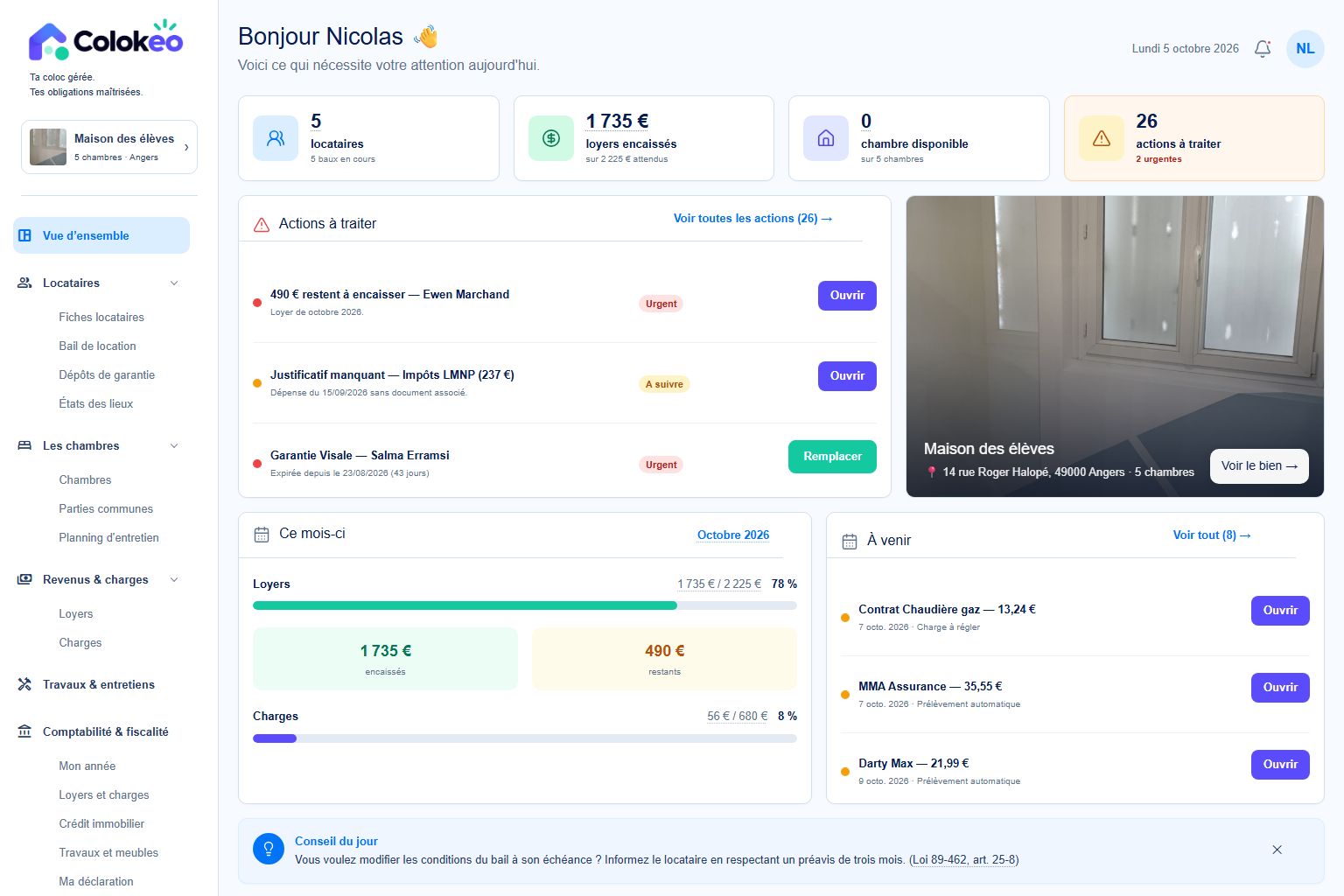Screen dimensions: 1344x896
Task: Click the Travaux & entretiens tools icon
Action: [x=24, y=684]
